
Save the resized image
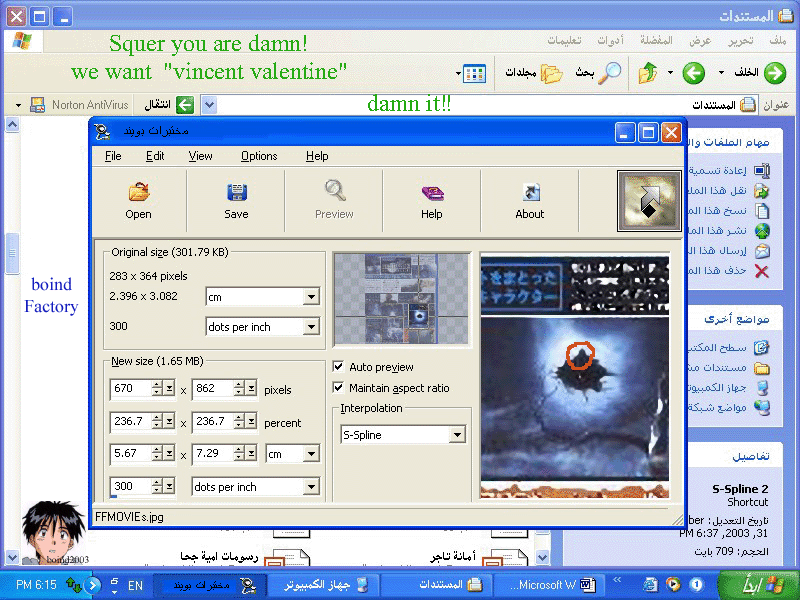(236, 201)
